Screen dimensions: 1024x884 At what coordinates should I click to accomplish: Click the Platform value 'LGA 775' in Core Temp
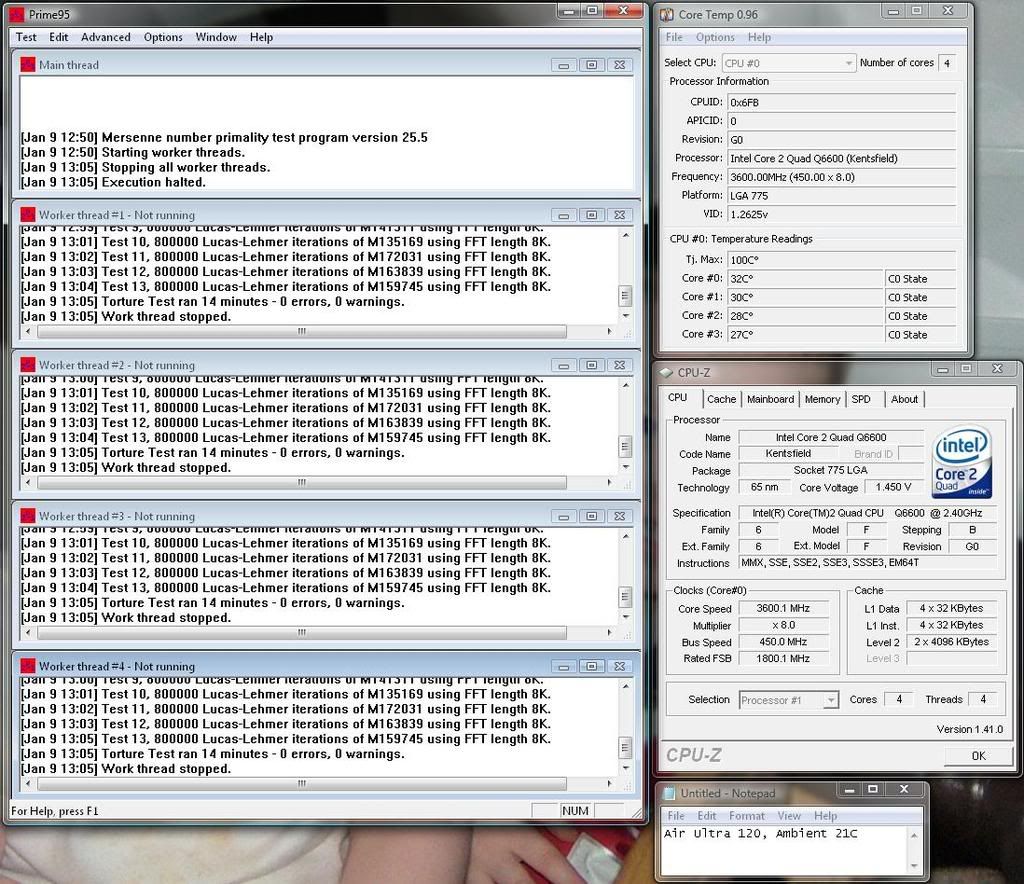point(841,195)
